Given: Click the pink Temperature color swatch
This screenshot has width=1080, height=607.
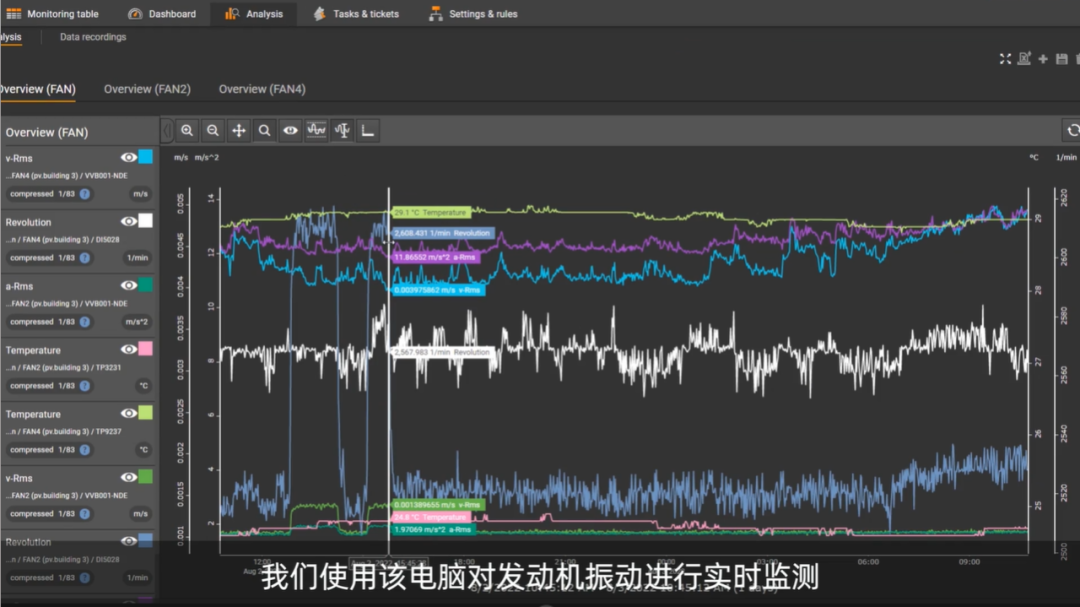Looking at the screenshot, I should [x=146, y=349].
